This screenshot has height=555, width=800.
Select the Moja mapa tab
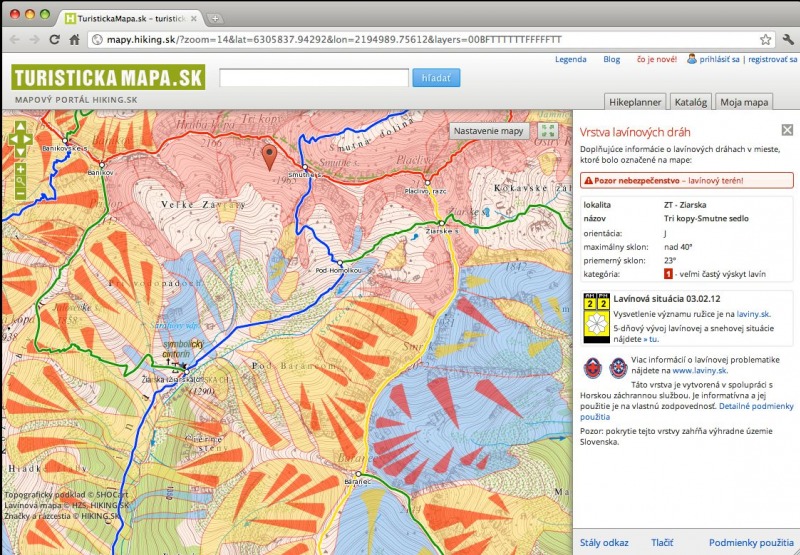pos(744,102)
